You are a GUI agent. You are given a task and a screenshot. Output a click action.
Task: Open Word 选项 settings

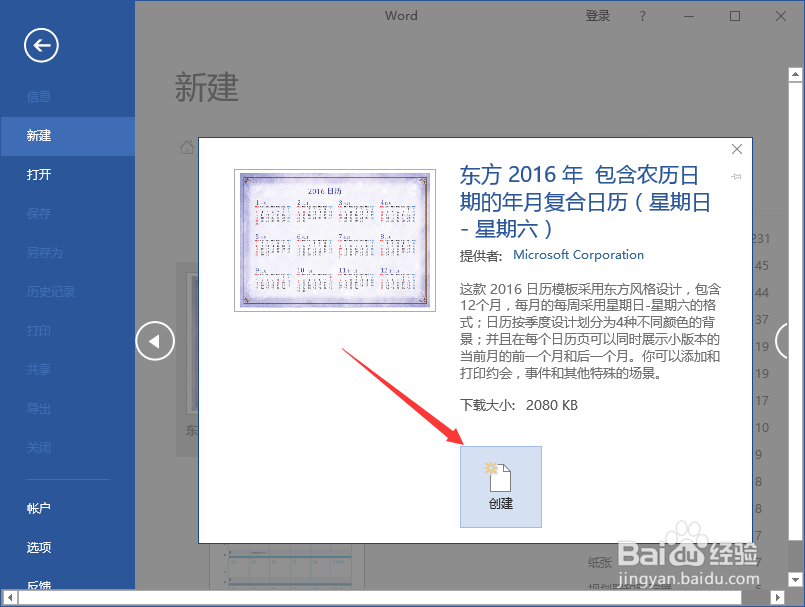(39, 547)
